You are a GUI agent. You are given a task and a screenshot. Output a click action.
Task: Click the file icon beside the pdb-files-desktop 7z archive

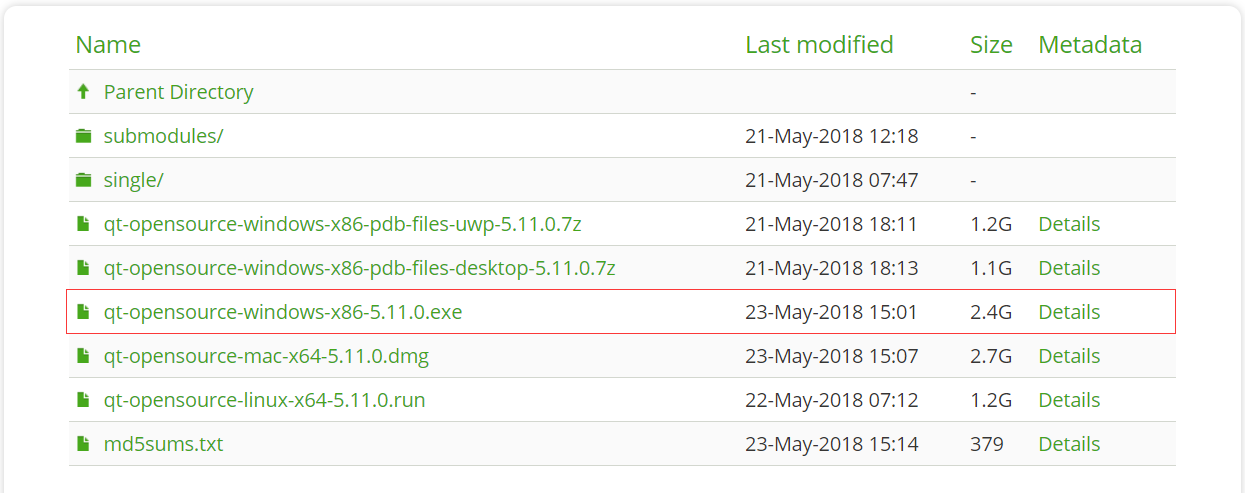pos(83,268)
